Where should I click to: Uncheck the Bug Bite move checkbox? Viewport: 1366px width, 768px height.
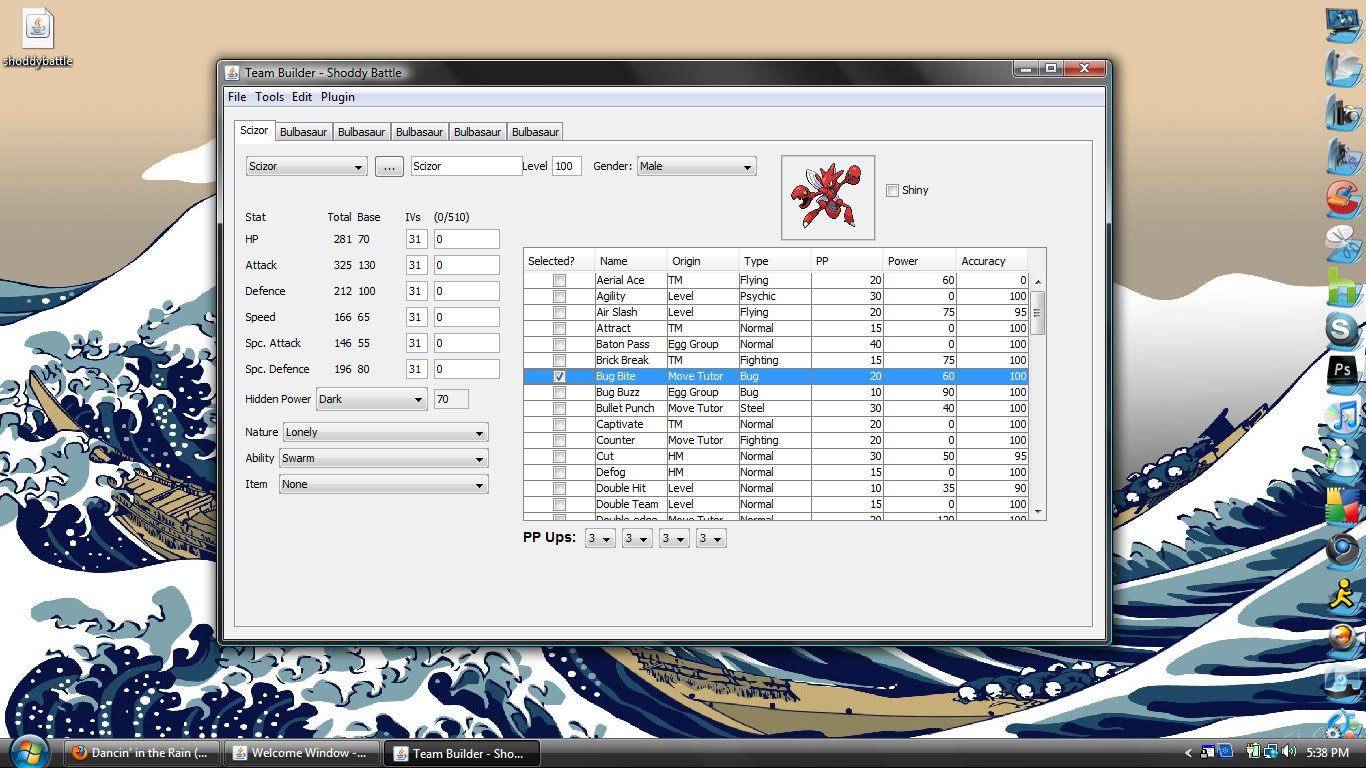(x=559, y=376)
